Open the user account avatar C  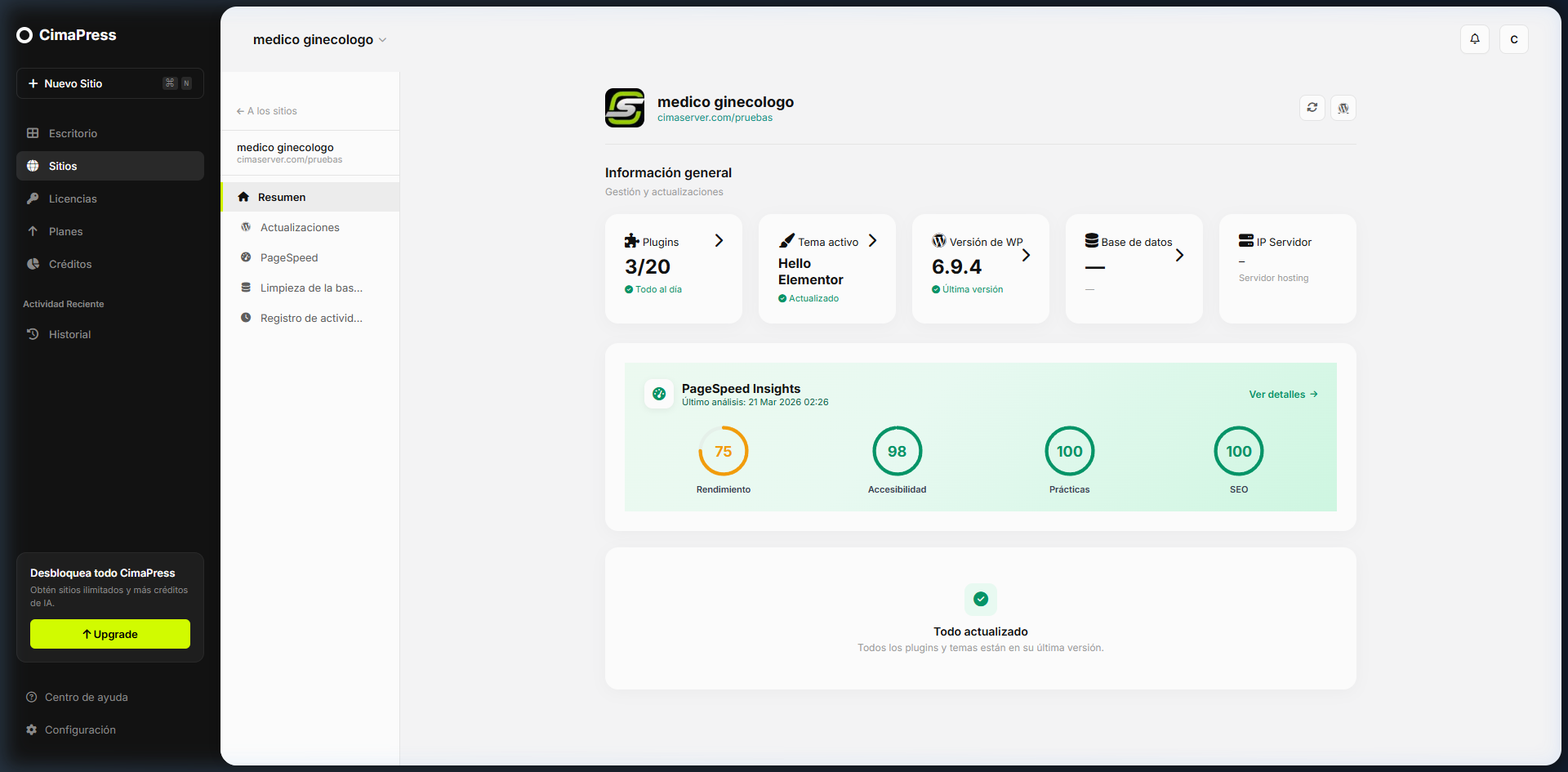pos(1514,39)
